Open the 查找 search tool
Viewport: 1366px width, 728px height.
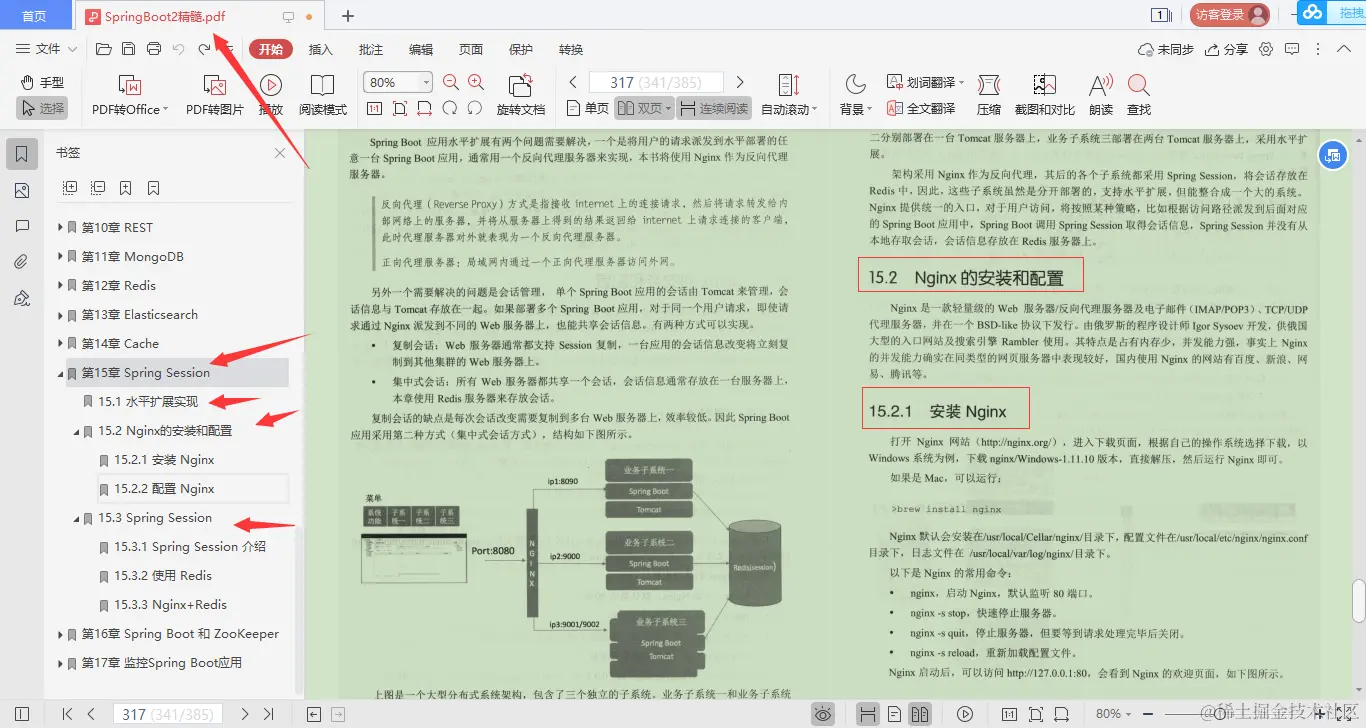point(1139,94)
